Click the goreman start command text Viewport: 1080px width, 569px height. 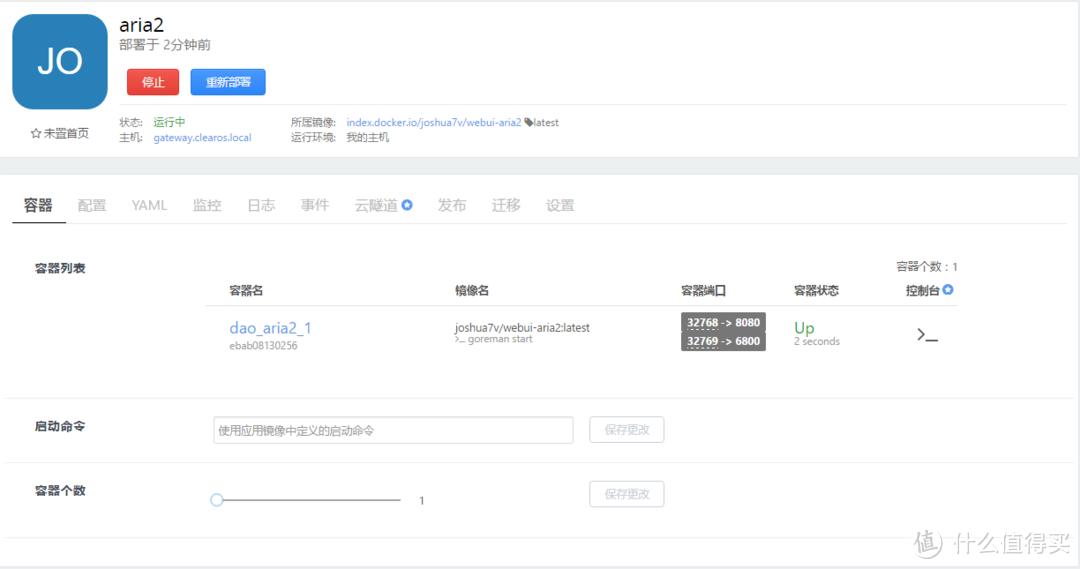pos(500,339)
